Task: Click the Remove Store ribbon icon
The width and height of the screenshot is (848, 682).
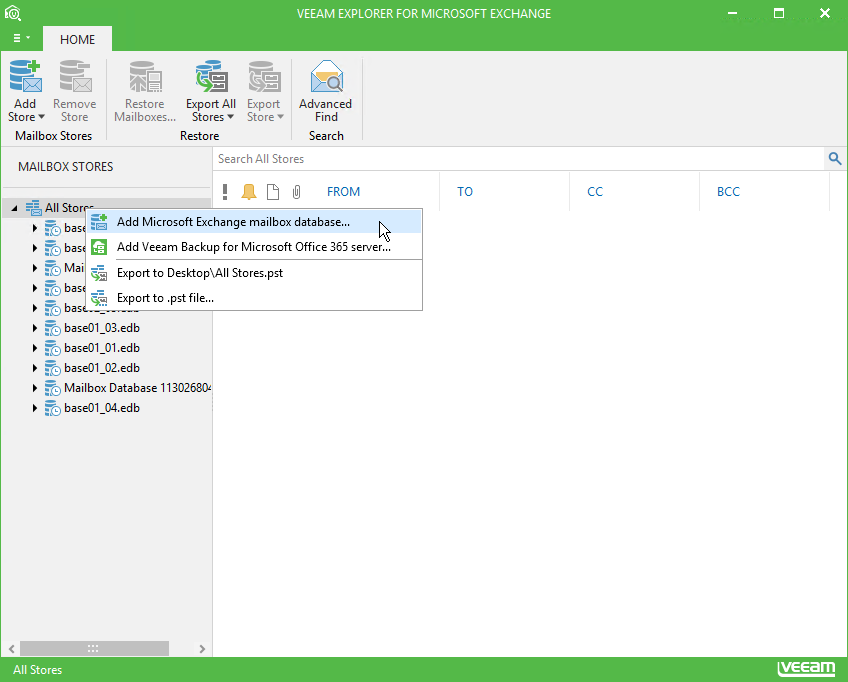Action: point(75,77)
